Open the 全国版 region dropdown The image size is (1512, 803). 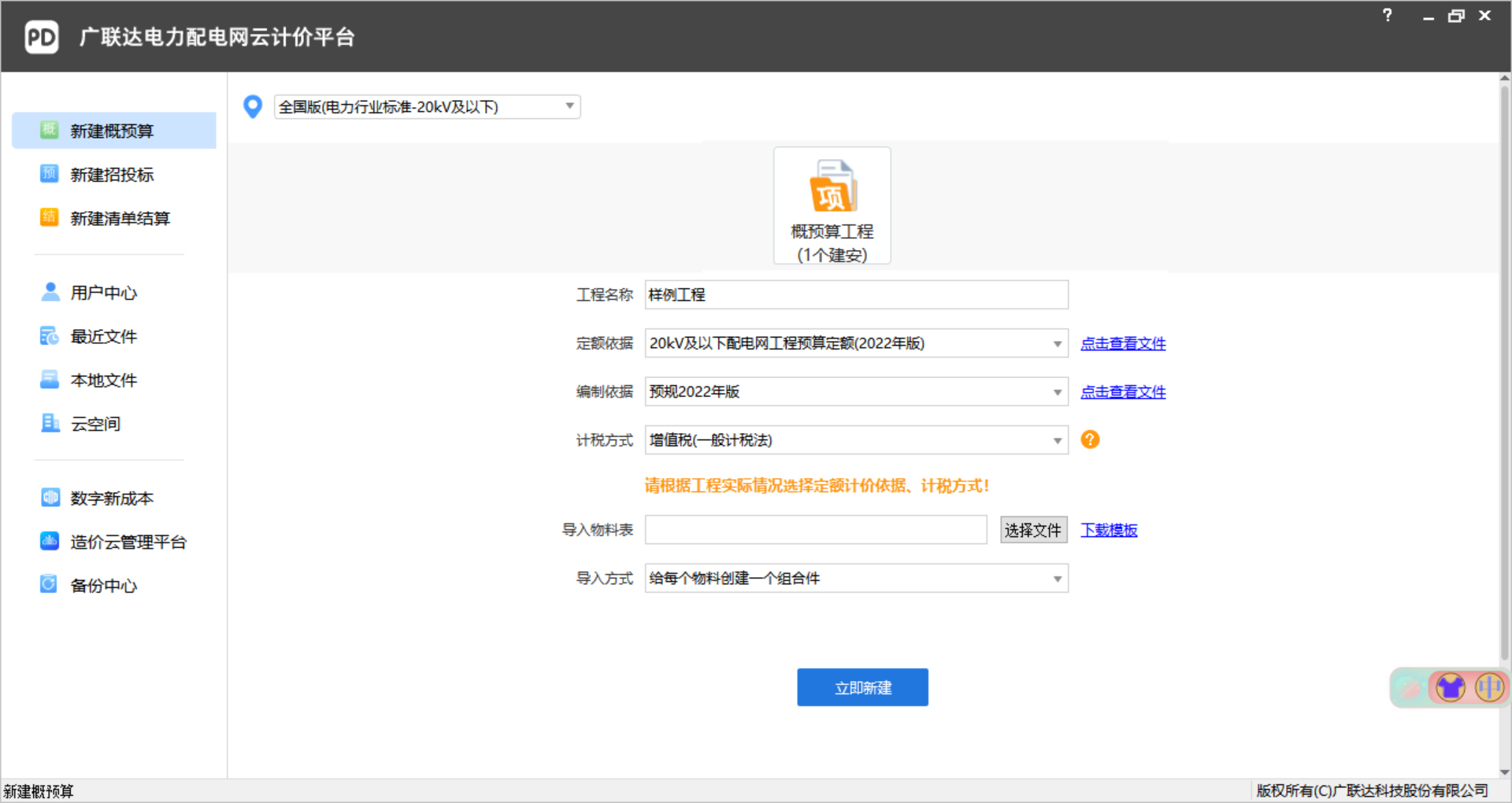569,106
